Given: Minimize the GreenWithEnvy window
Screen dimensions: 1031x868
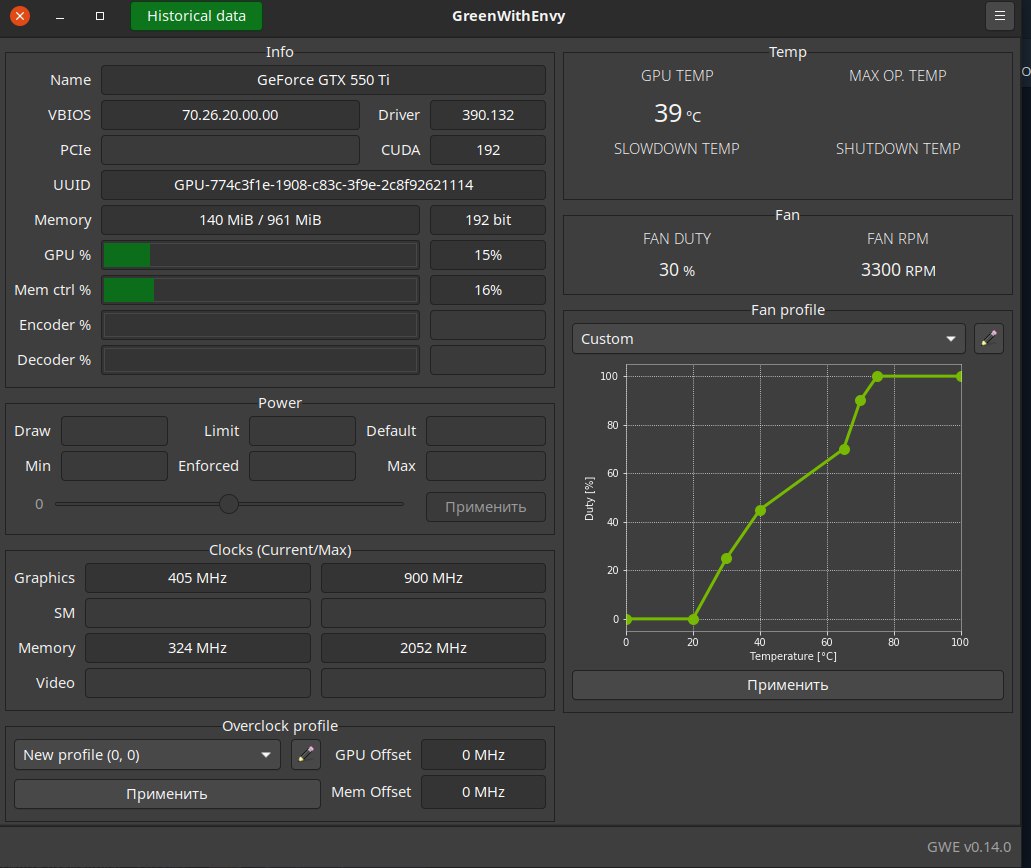Looking at the screenshot, I should tap(60, 16).
